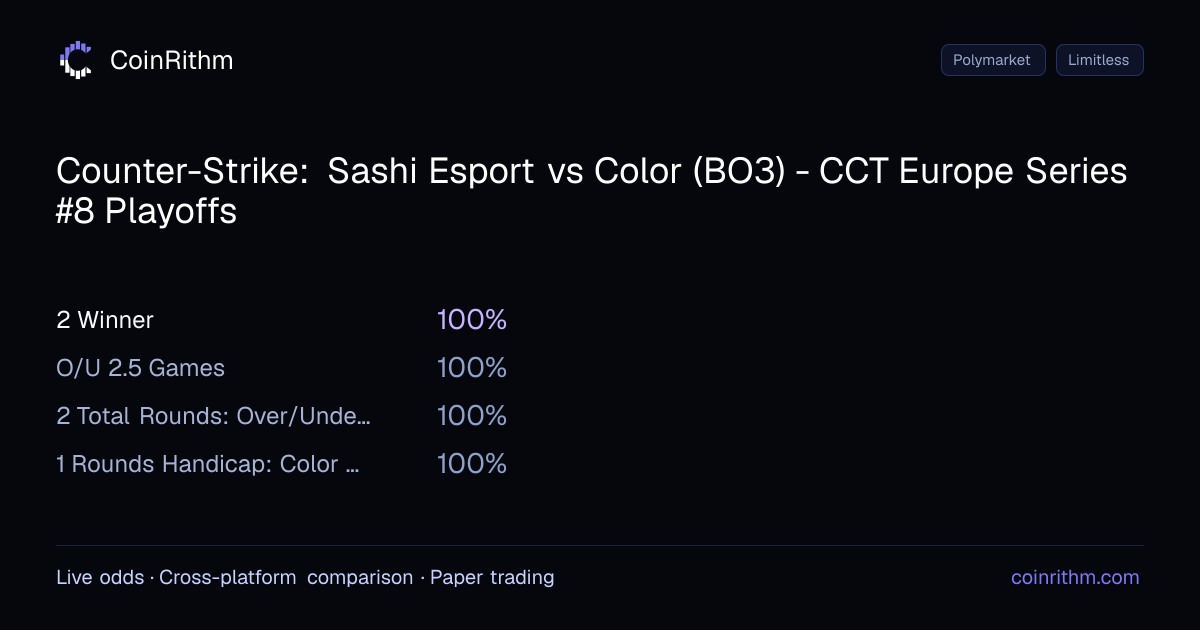Select the 2 Winner market row

(x=282, y=320)
